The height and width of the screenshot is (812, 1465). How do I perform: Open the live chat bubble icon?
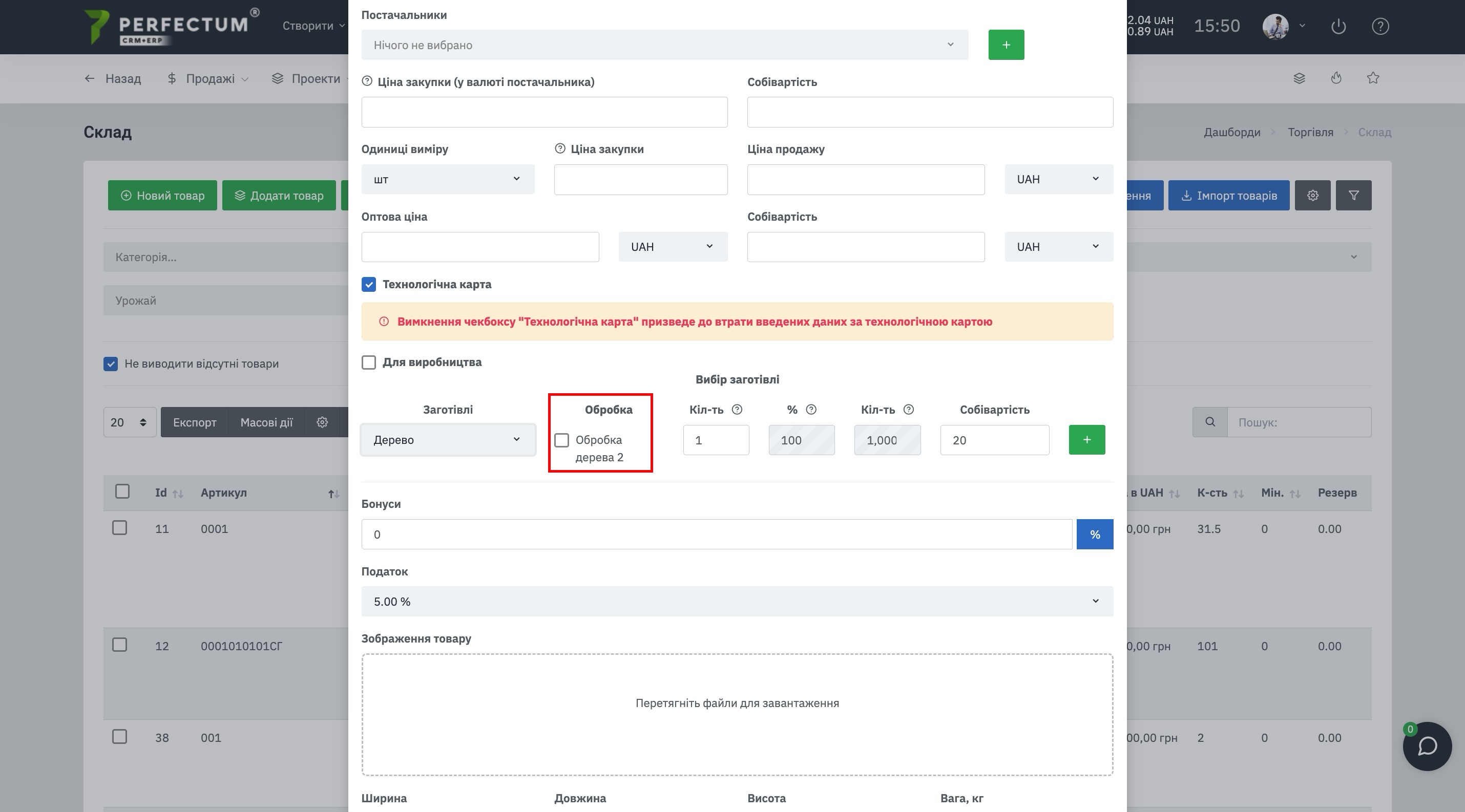pos(1428,746)
